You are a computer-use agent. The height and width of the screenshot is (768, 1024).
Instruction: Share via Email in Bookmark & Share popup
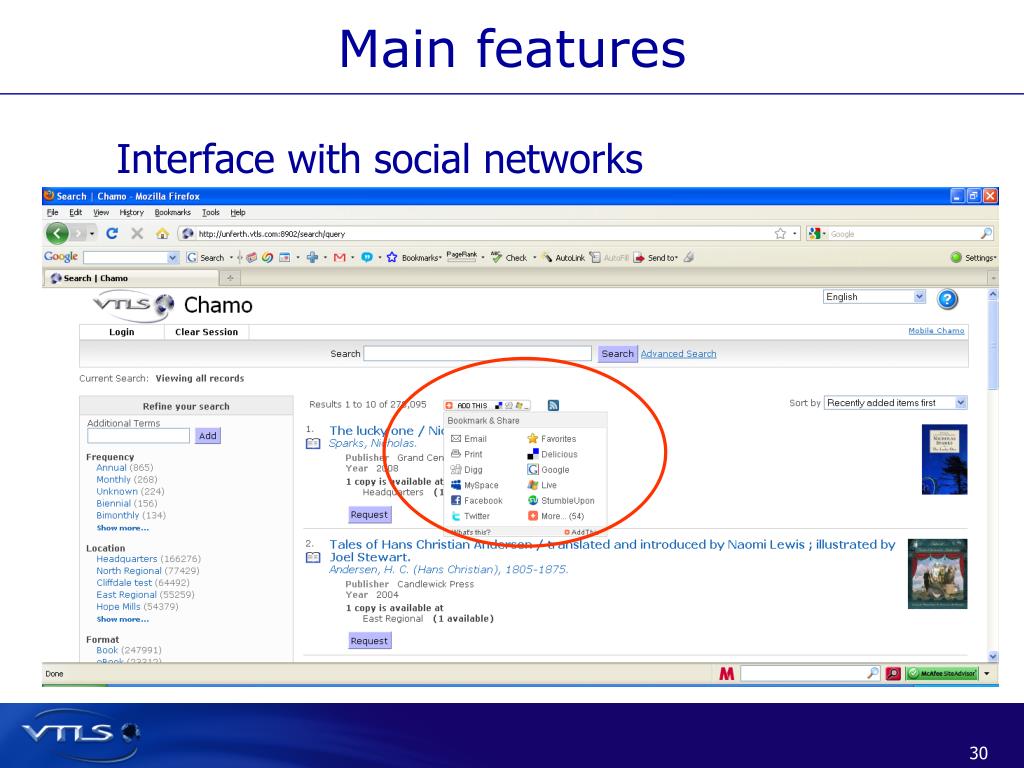point(469,439)
